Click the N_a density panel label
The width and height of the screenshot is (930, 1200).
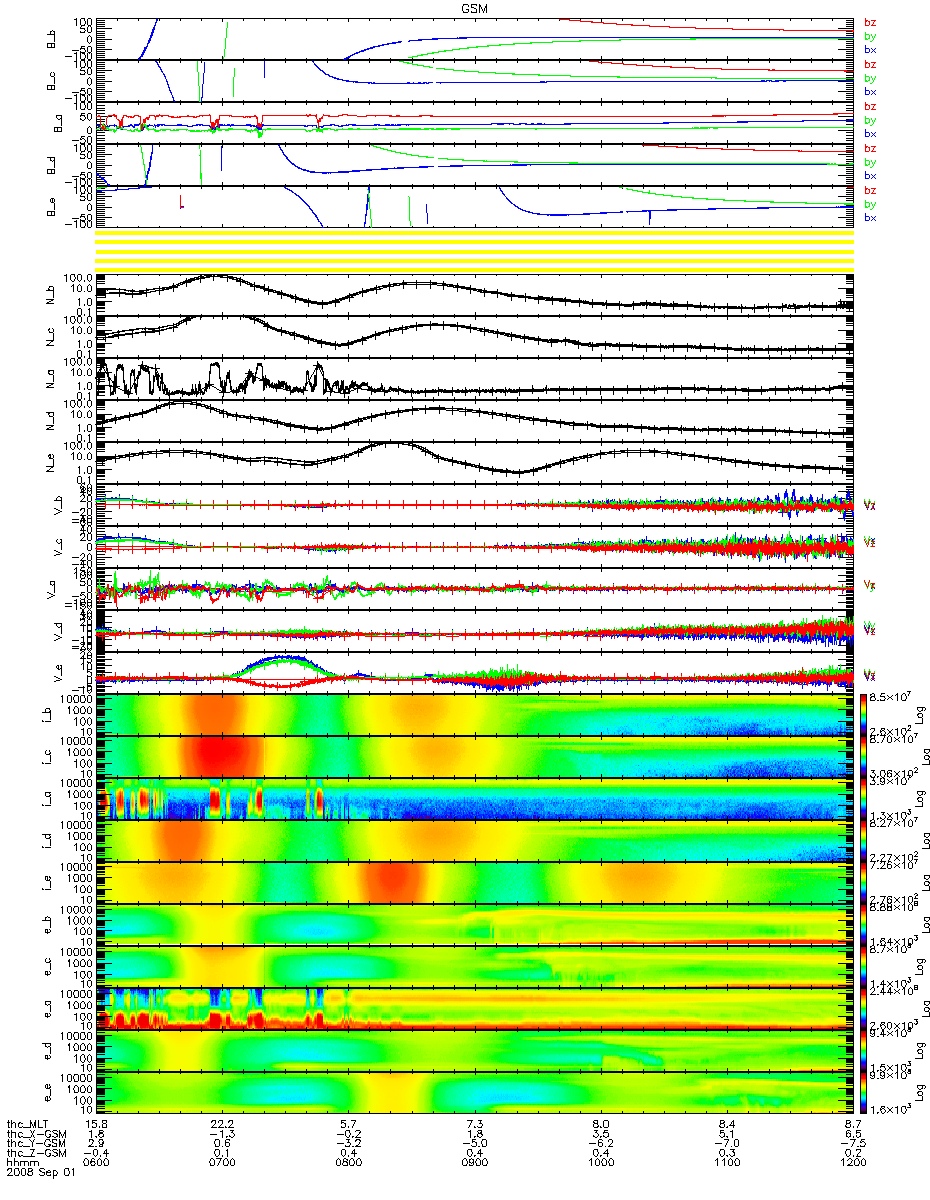tap(51, 378)
